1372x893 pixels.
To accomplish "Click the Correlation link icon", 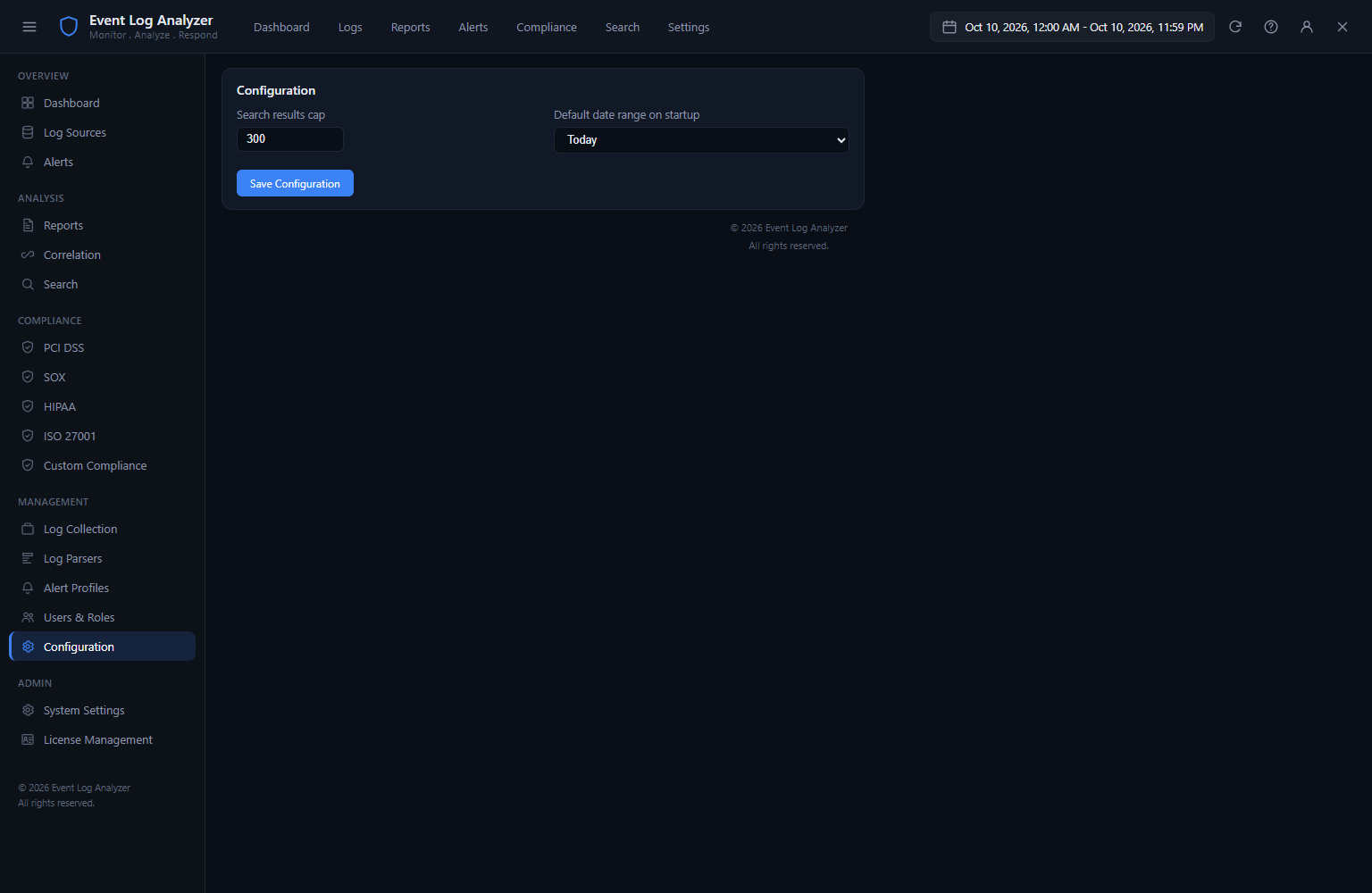I will (28, 255).
